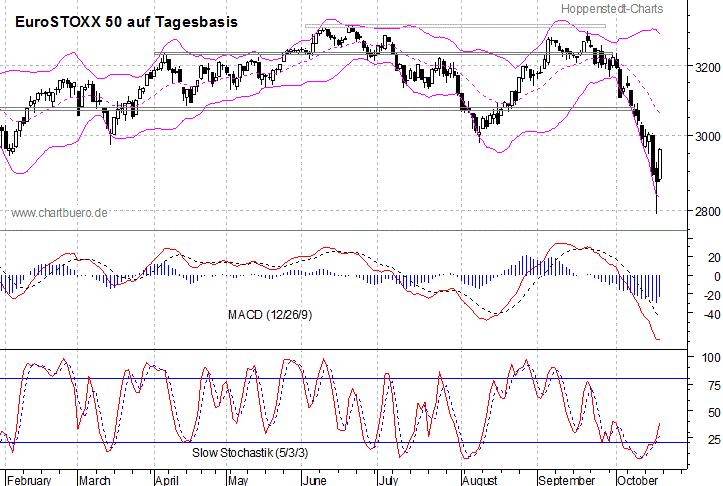This screenshot has width=723, height=486.
Task: Click the Stochastik axis value 100
Action: point(711,357)
